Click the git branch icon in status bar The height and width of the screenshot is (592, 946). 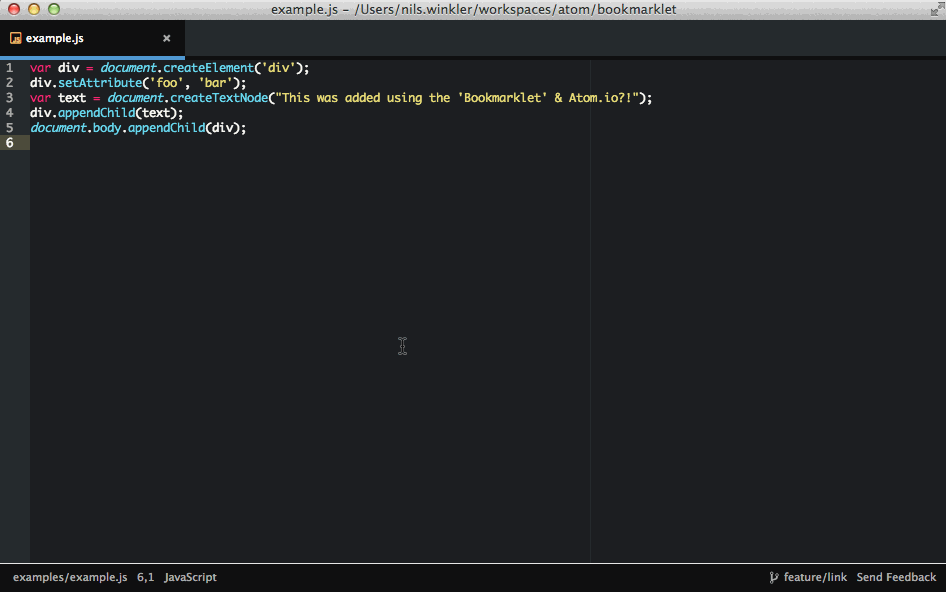[x=773, y=578]
